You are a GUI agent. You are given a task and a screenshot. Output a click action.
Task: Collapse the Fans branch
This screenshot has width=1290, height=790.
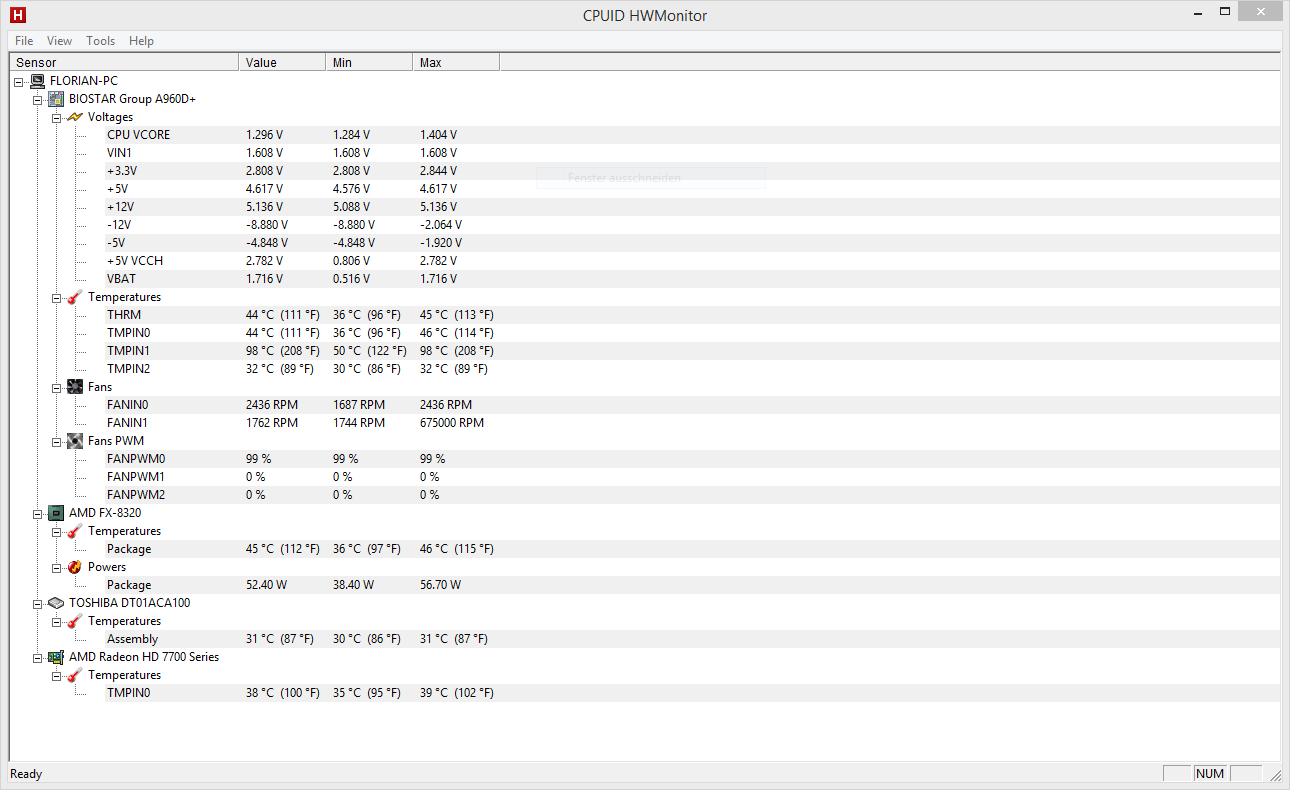coord(57,388)
